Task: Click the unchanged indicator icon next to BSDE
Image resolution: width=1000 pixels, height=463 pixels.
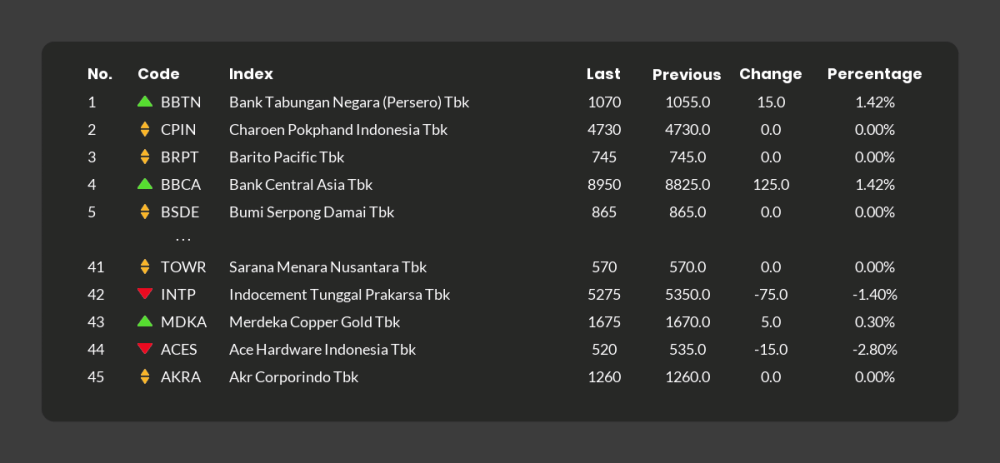Action: click(x=145, y=212)
